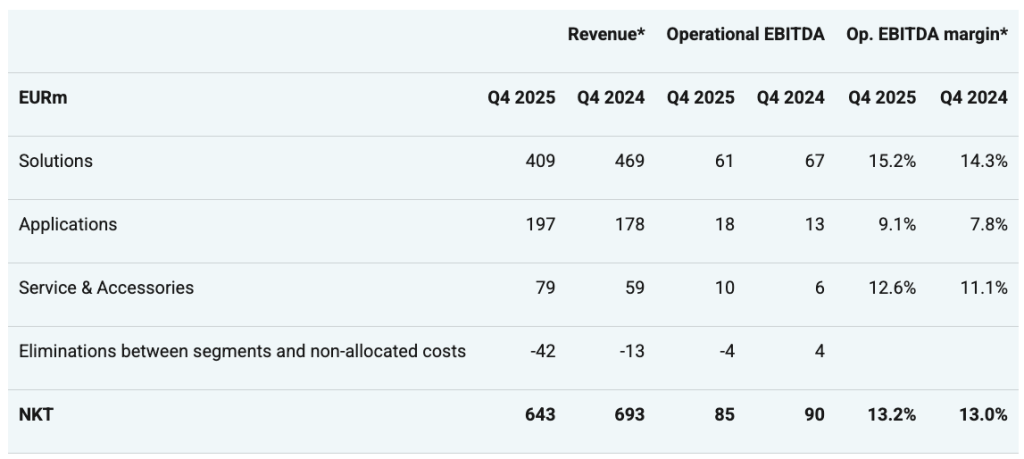
Task: Select Applications Q4 2025 margin 9.1%
Action: (896, 224)
